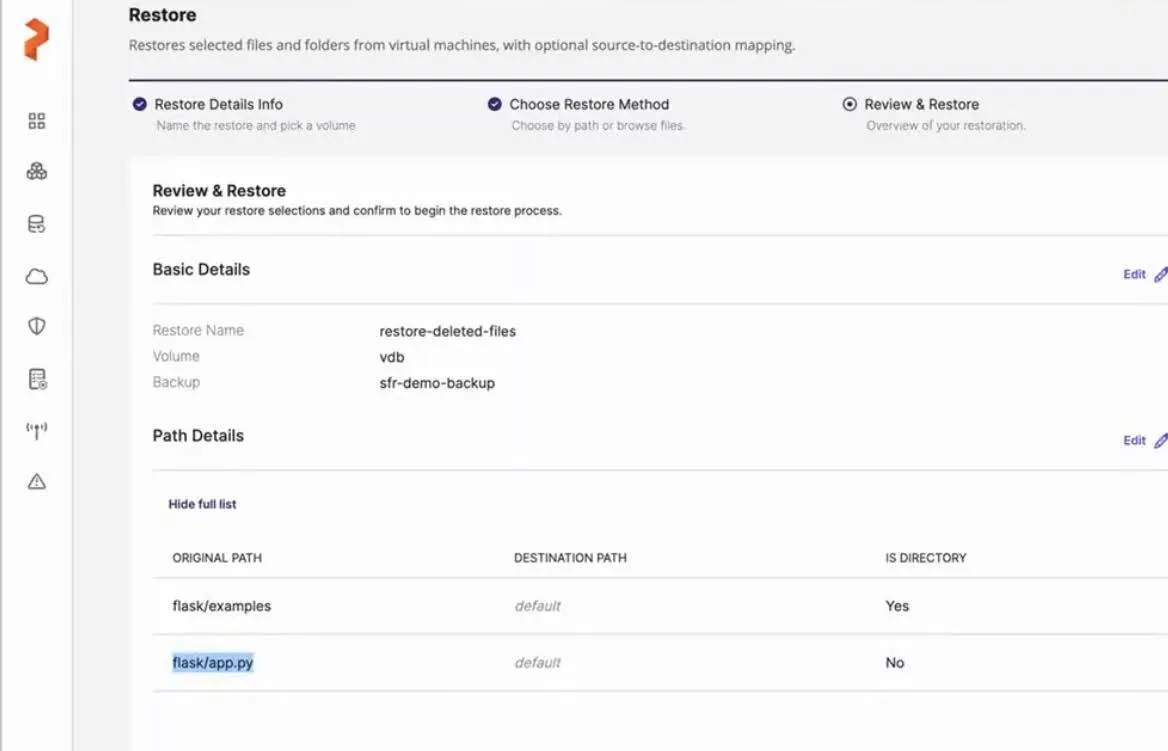Open the dashboard grid icon in the sidebar
Image resolution: width=1168 pixels, height=751 pixels.
[x=37, y=121]
